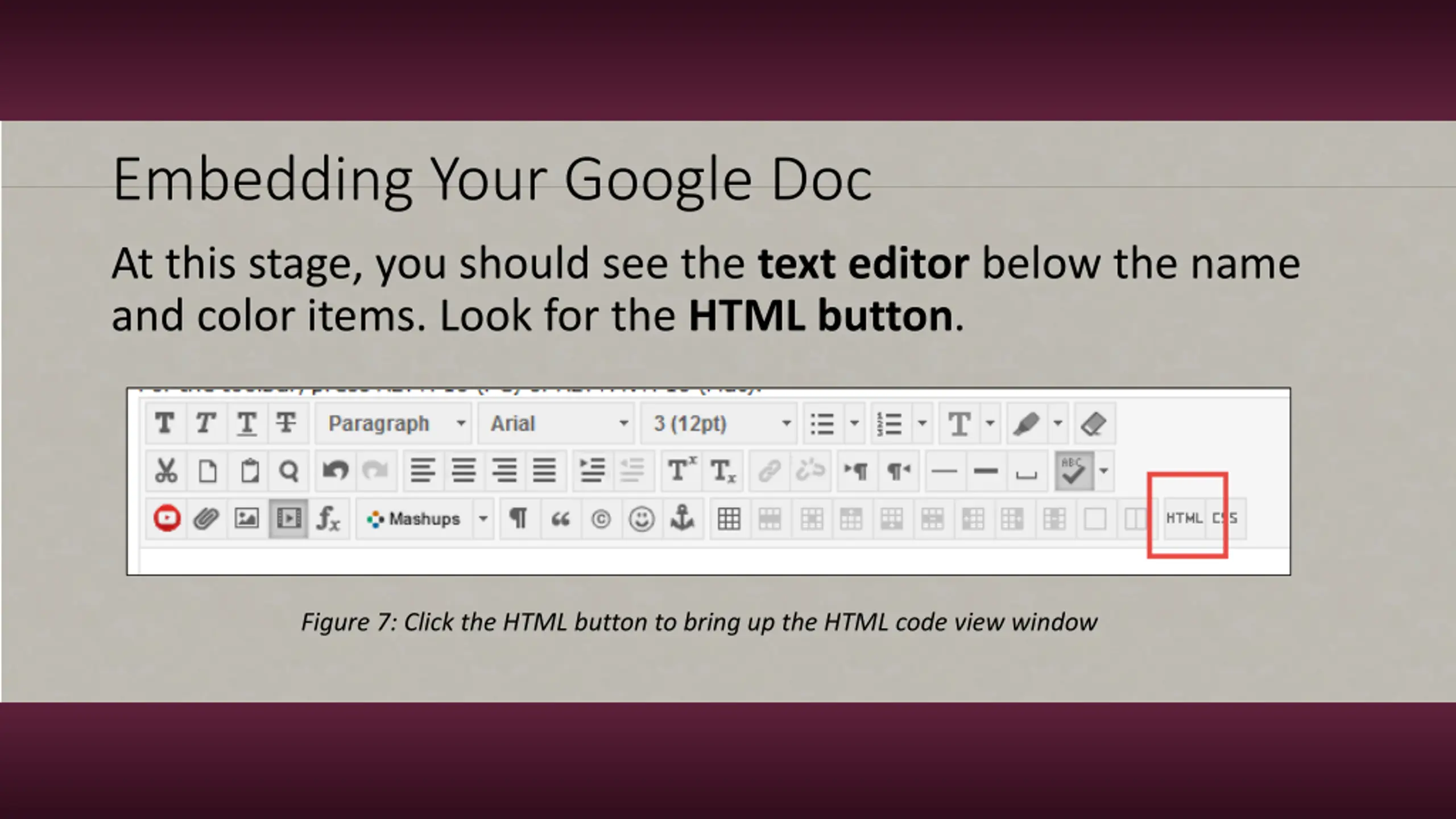The height and width of the screenshot is (819, 1456).
Task: Insert non-breaking space character
Action: pos(1027,471)
